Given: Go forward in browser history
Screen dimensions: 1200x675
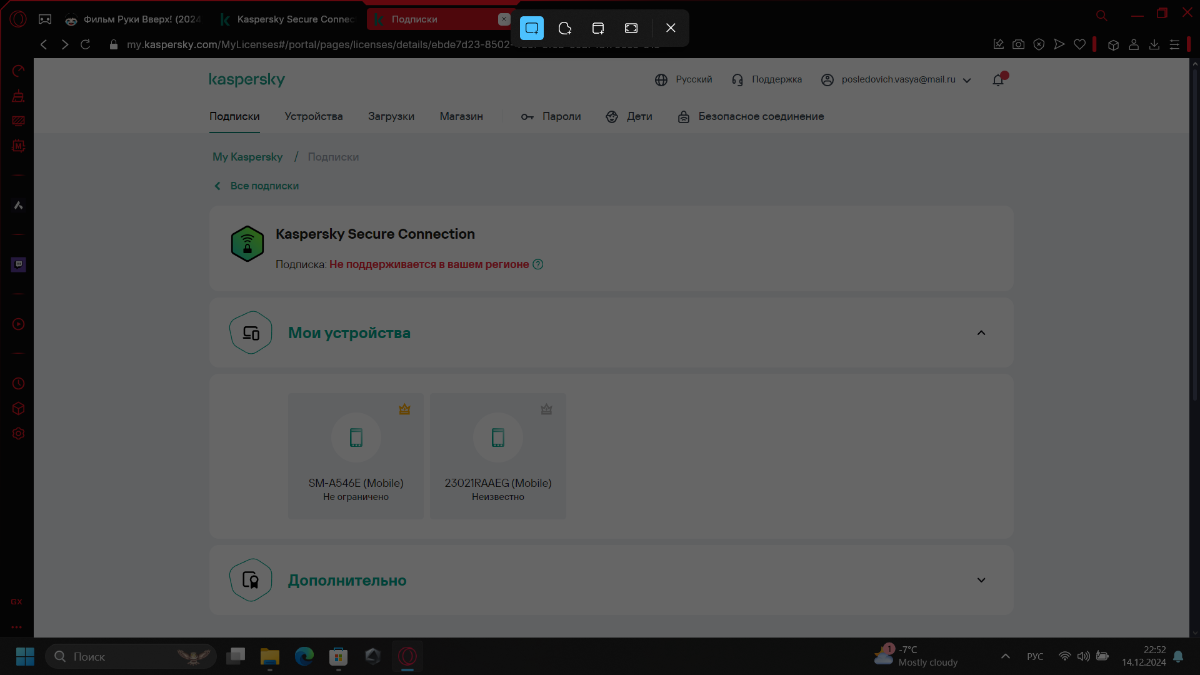Looking at the screenshot, I should click(x=64, y=45).
